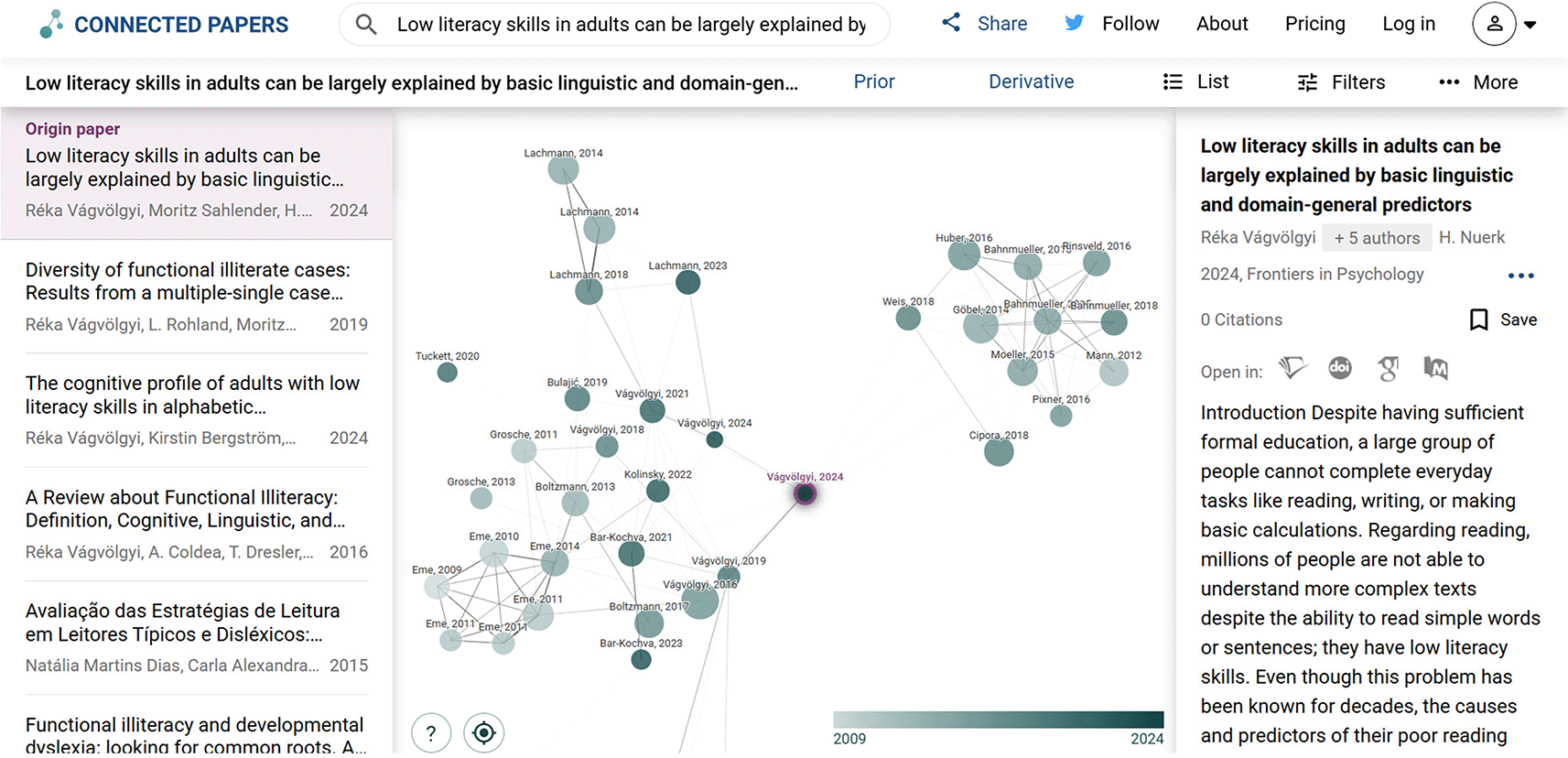The height and width of the screenshot is (758, 1568).
Task: Open the More menu in toolbar
Action: click(1478, 82)
